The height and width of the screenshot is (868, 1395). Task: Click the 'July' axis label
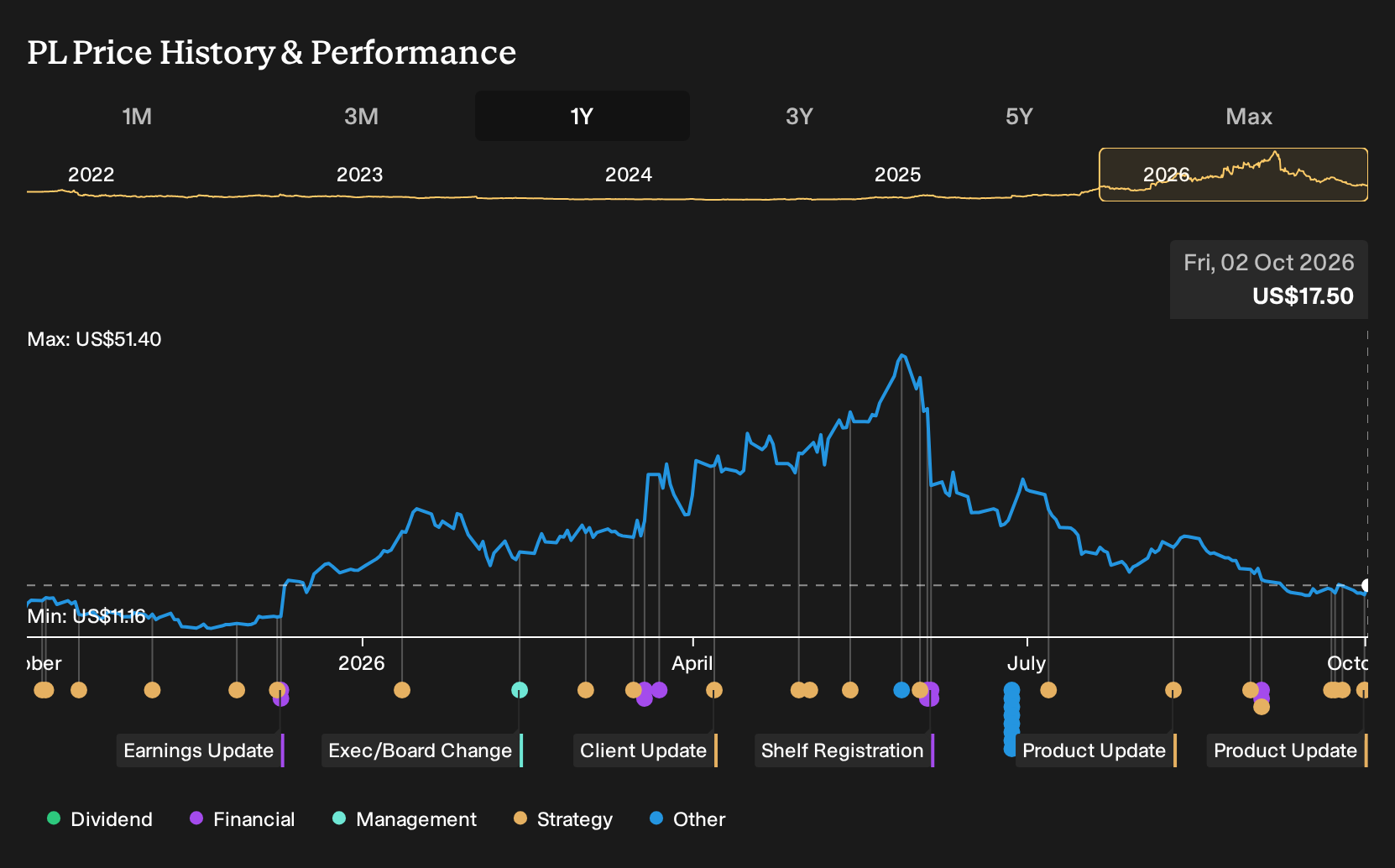point(1027,663)
